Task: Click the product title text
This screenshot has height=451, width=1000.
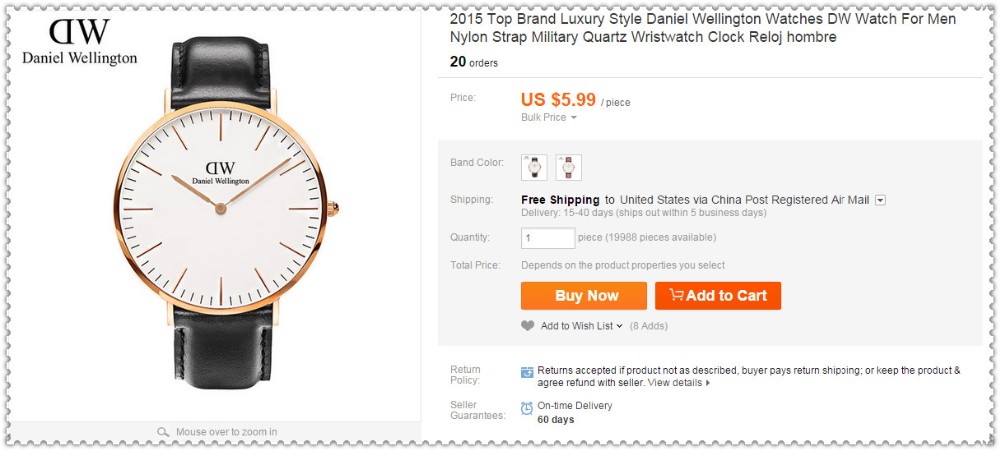Action: click(702, 28)
